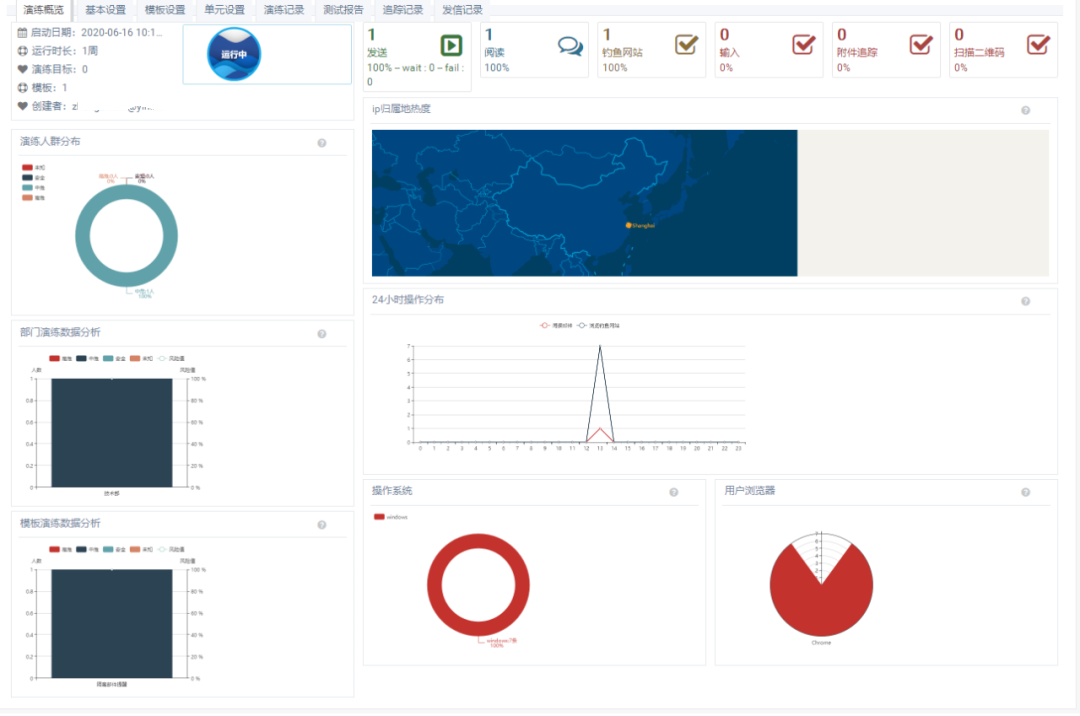The image size is (1080, 716).
Task: Click help icon in ip归属地热度 panel
Action: [1025, 111]
